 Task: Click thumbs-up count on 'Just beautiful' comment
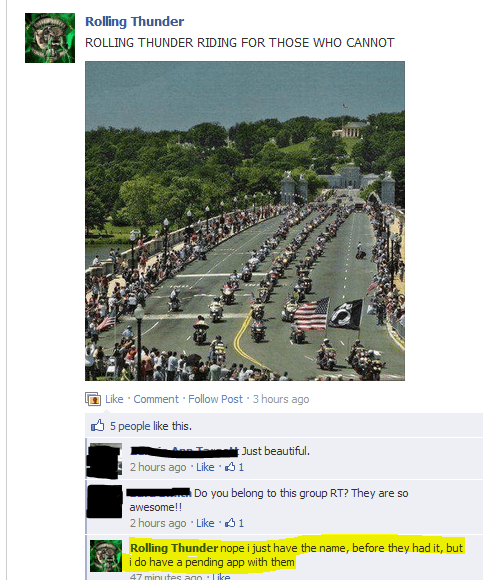[x=235, y=467]
